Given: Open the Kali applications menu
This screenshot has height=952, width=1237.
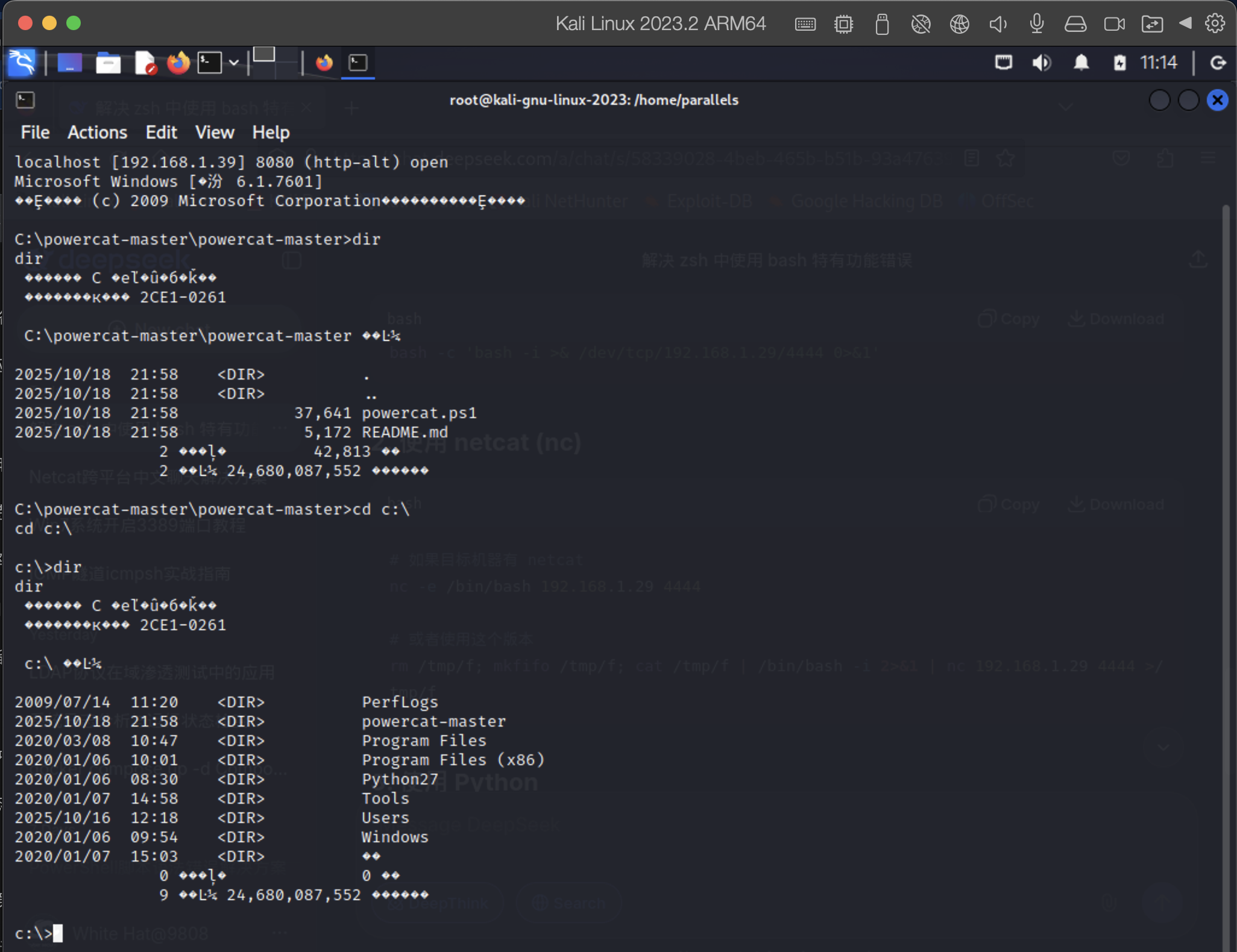Looking at the screenshot, I should (x=22, y=63).
